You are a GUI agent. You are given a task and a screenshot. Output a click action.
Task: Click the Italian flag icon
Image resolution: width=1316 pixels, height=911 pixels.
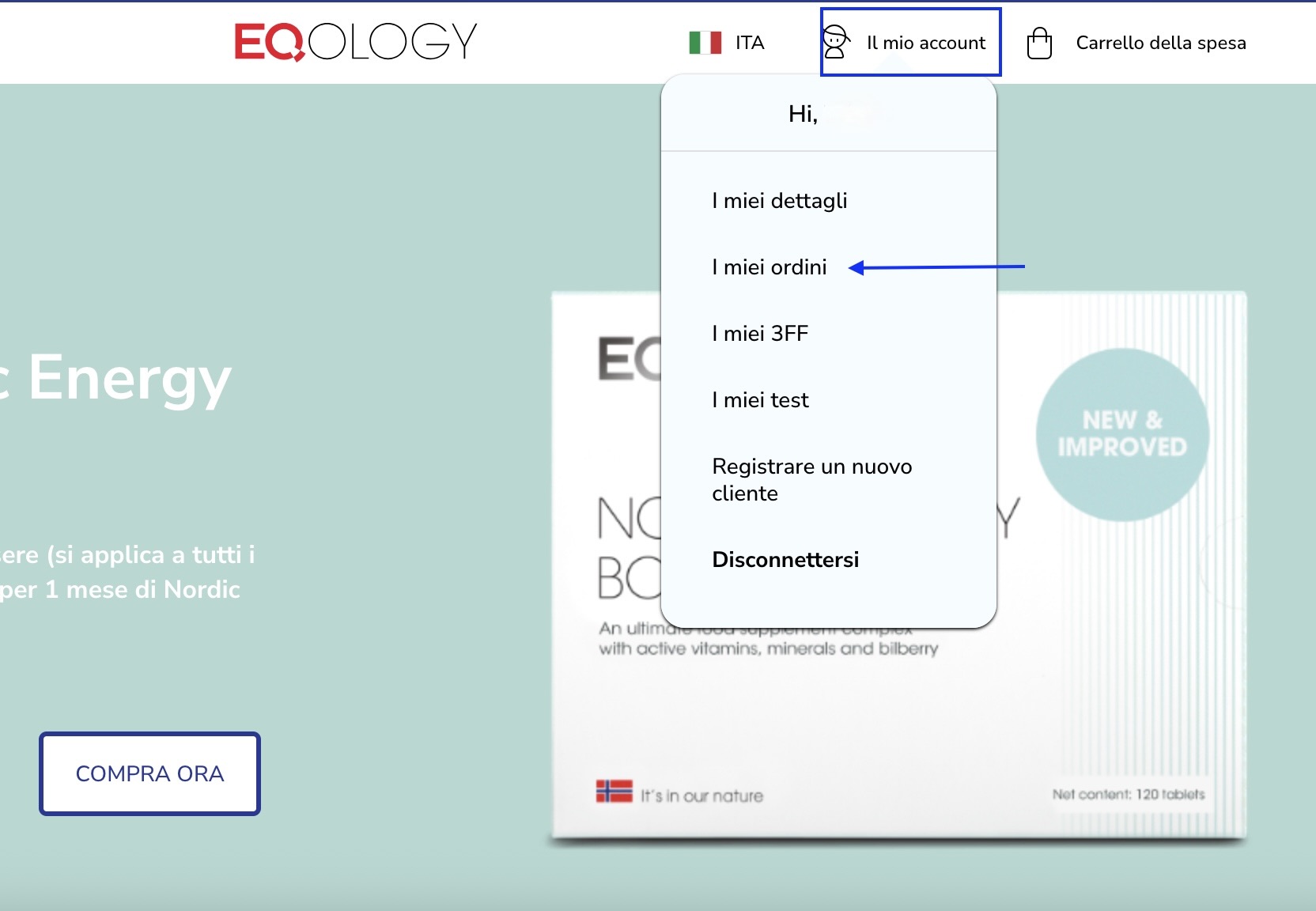(x=705, y=43)
